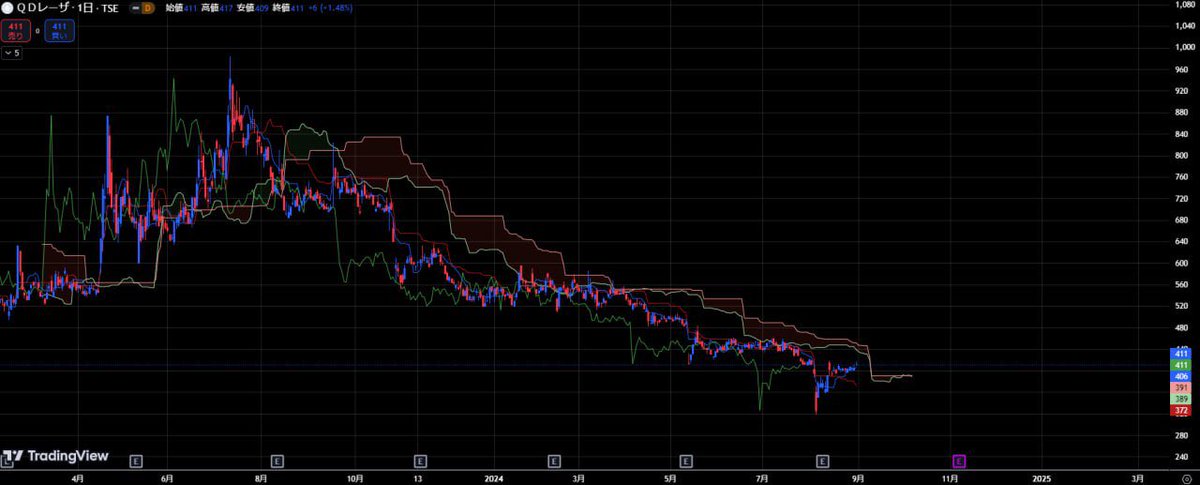Screen dimensions: 1200x485
Task: Click the red 411 売り sell button
Action: pos(16,30)
